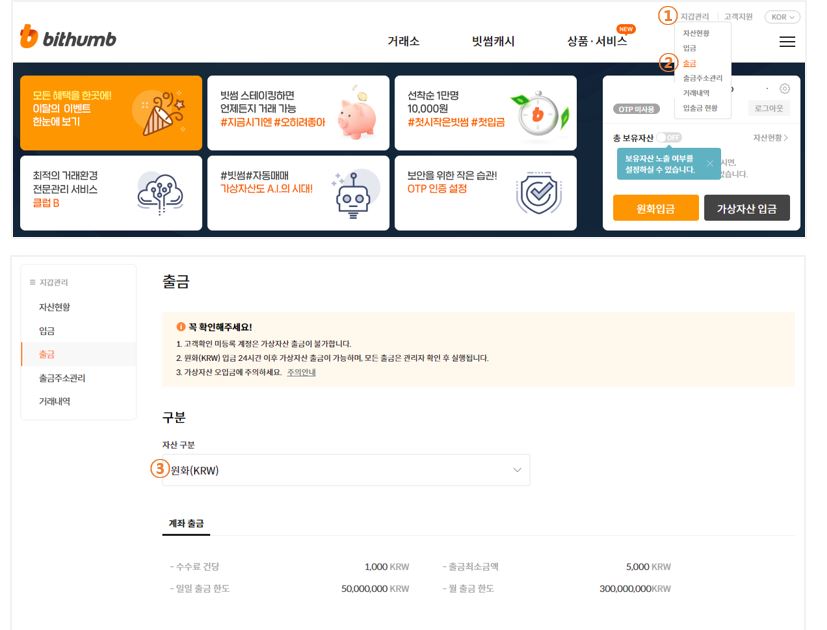Open the orange 이달의 이벤트 한눈에 보기 banner
This screenshot has height=630, width=827.
click(111, 112)
